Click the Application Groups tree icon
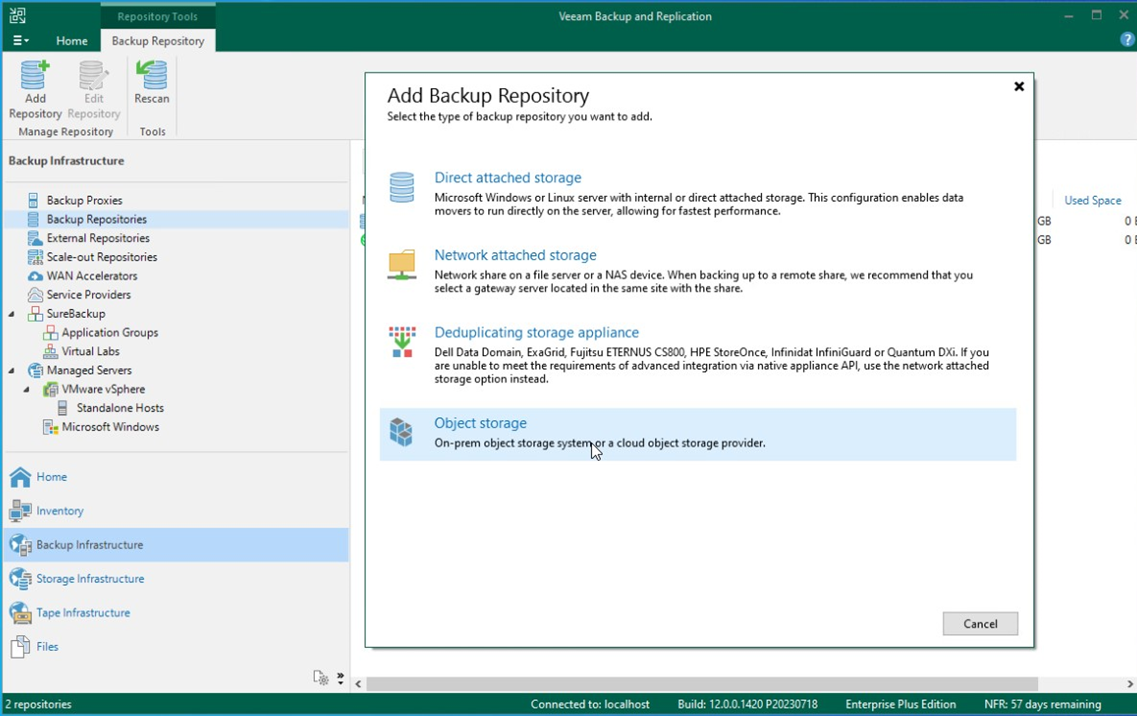The width and height of the screenshot is (1137, 716). coord(50,332)
